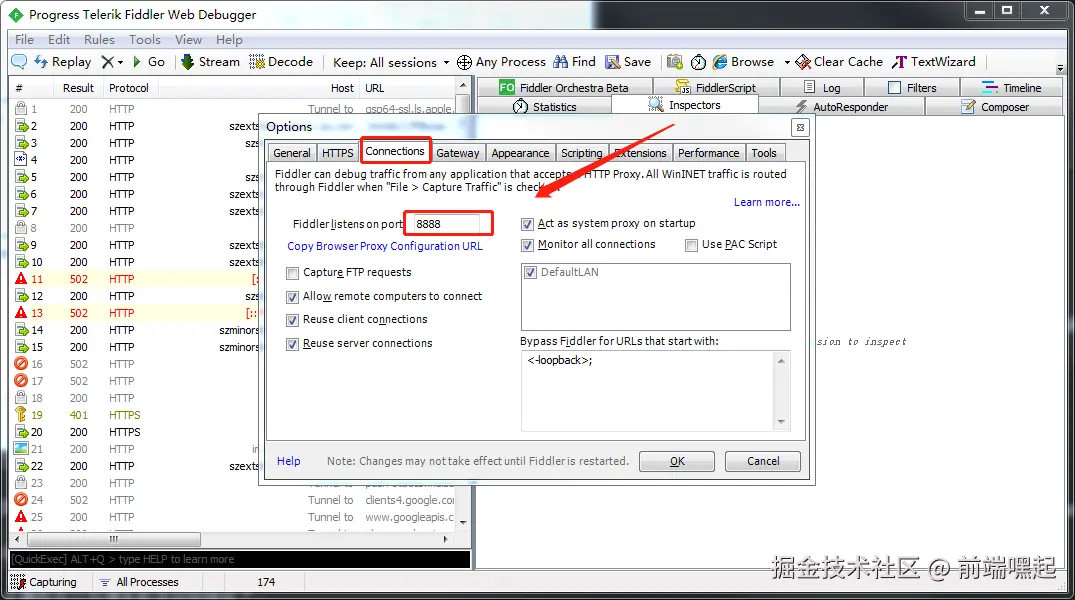1075x600 pixels.
Task: Toggle Allow remote computers to connect
Action: coord(293,297)
